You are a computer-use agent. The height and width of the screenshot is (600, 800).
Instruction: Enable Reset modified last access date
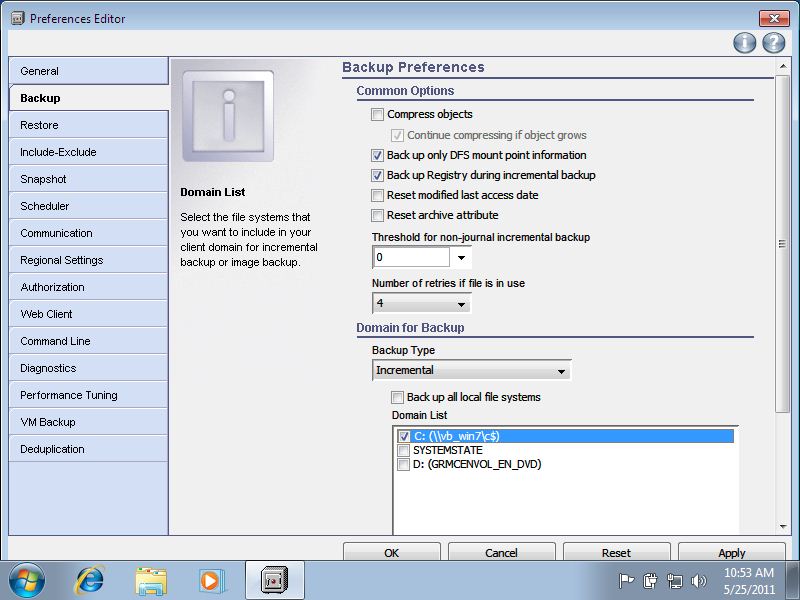coord(378,195)
